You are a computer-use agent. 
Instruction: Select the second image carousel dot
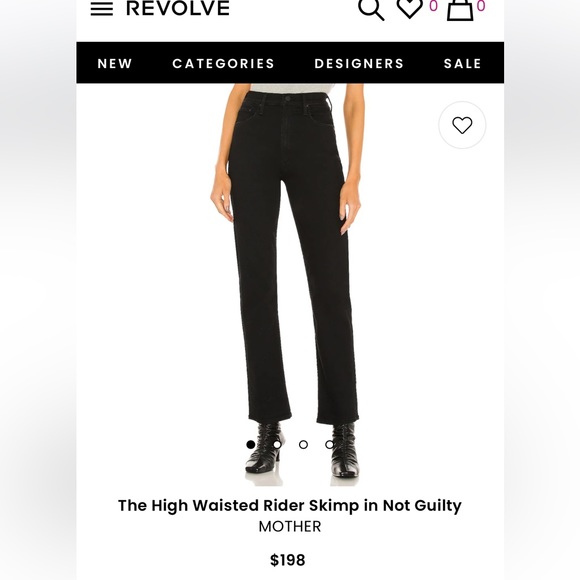(x=277, y=445)
